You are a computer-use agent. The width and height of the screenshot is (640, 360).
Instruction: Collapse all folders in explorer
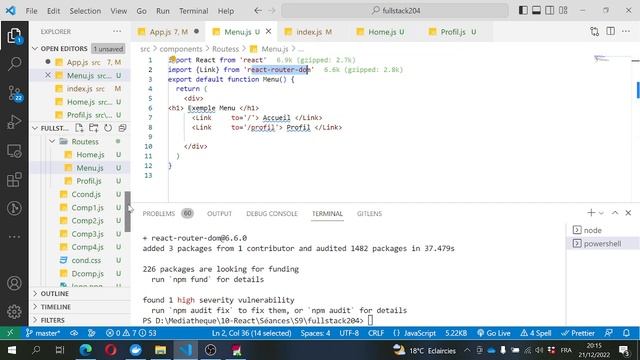[122, 128]
